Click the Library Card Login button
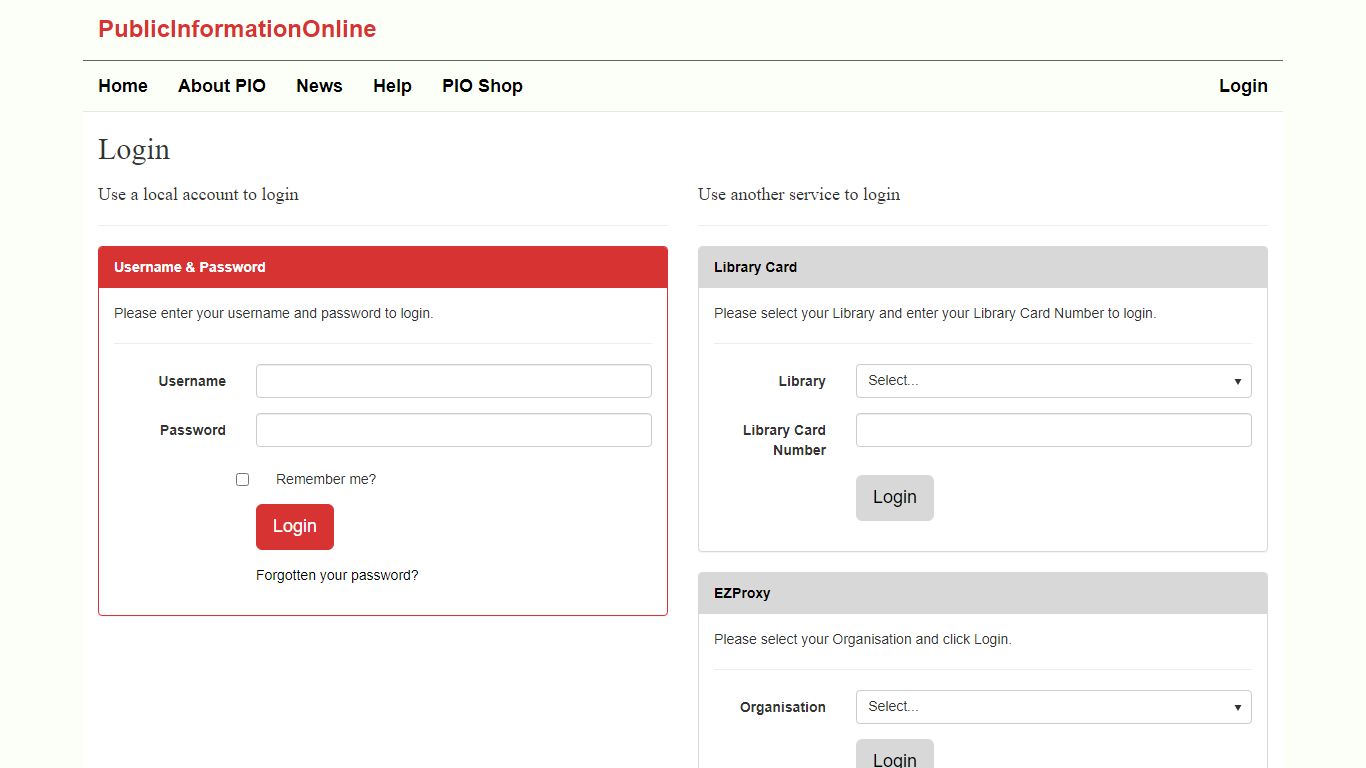The height and width of the screenshot is (768, 1366). click(895, 498)
